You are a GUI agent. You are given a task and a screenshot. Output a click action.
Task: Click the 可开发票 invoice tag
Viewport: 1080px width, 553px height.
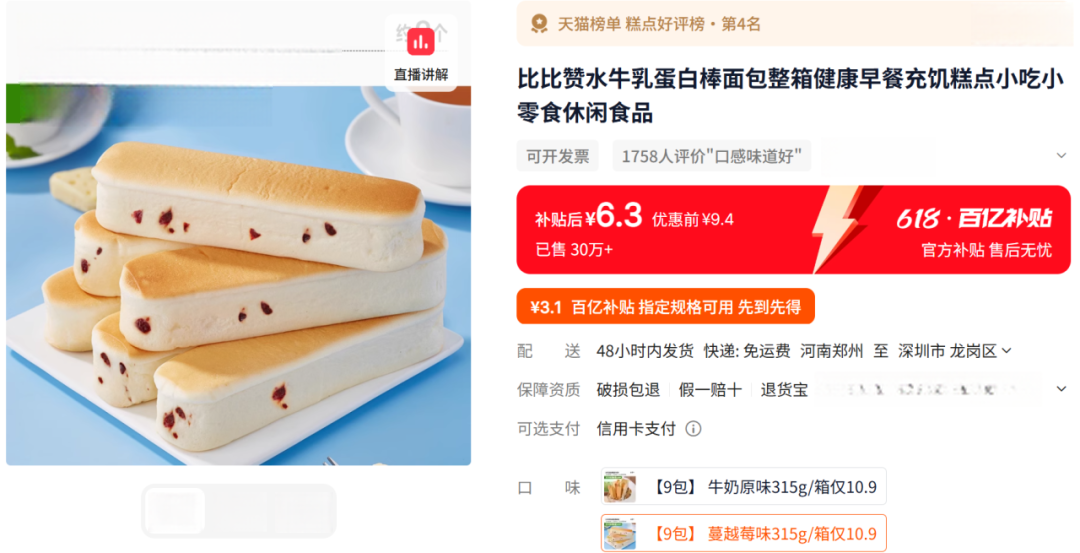point(558,156)
